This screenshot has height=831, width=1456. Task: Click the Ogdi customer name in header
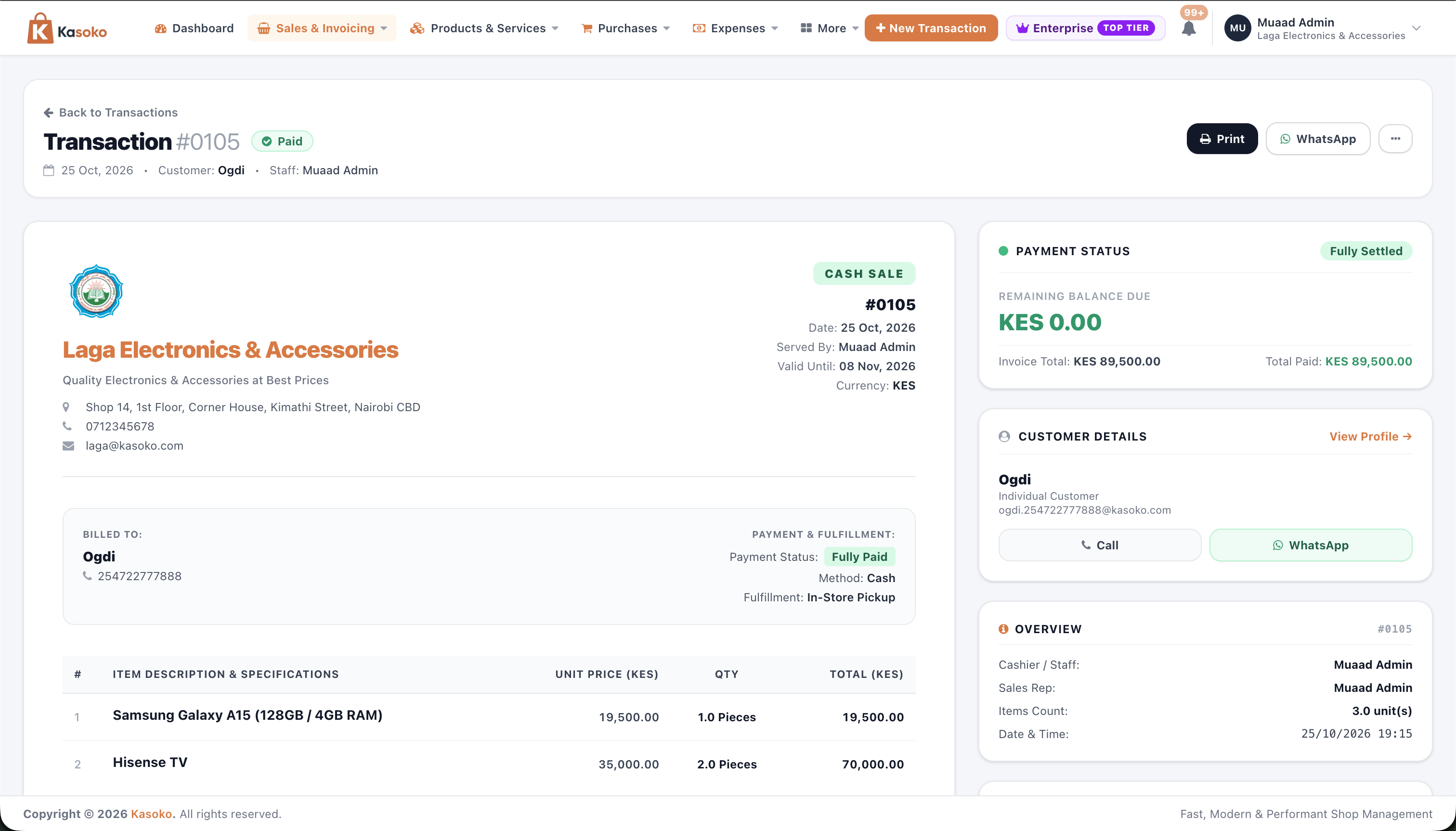click(231, 170)
